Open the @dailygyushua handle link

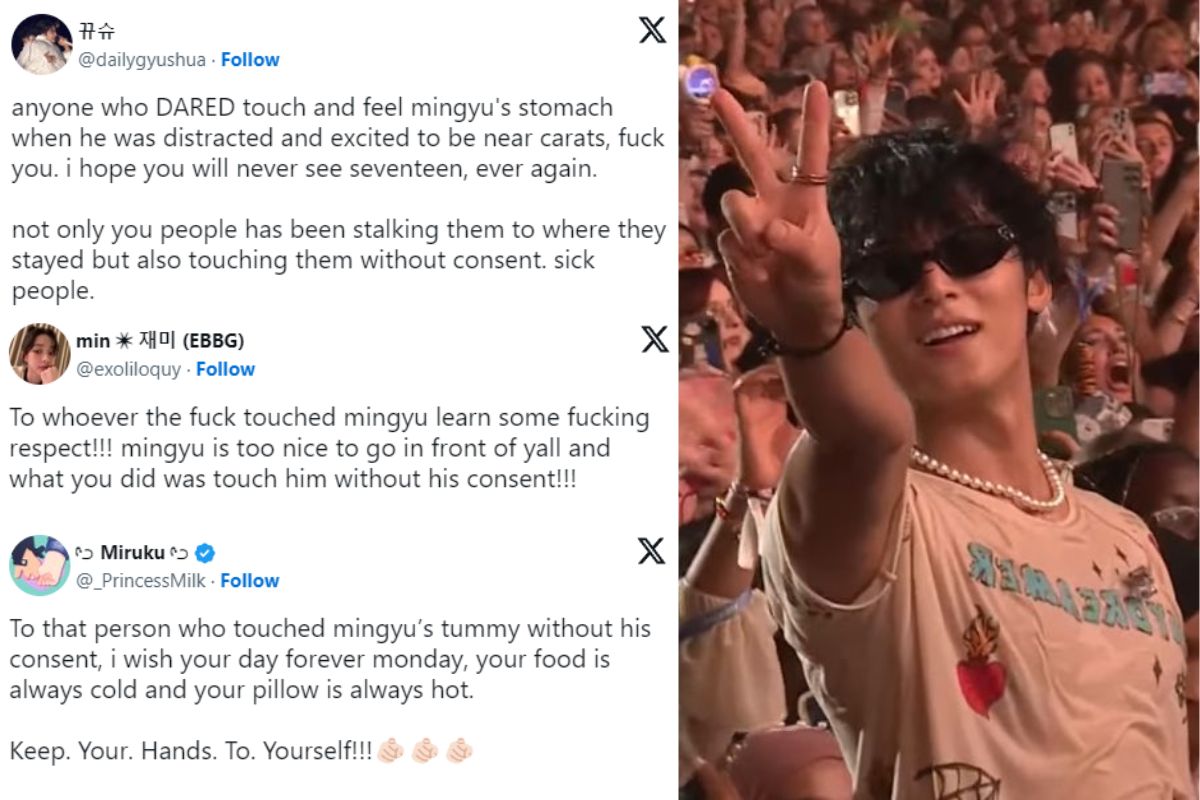pos(143,60)
